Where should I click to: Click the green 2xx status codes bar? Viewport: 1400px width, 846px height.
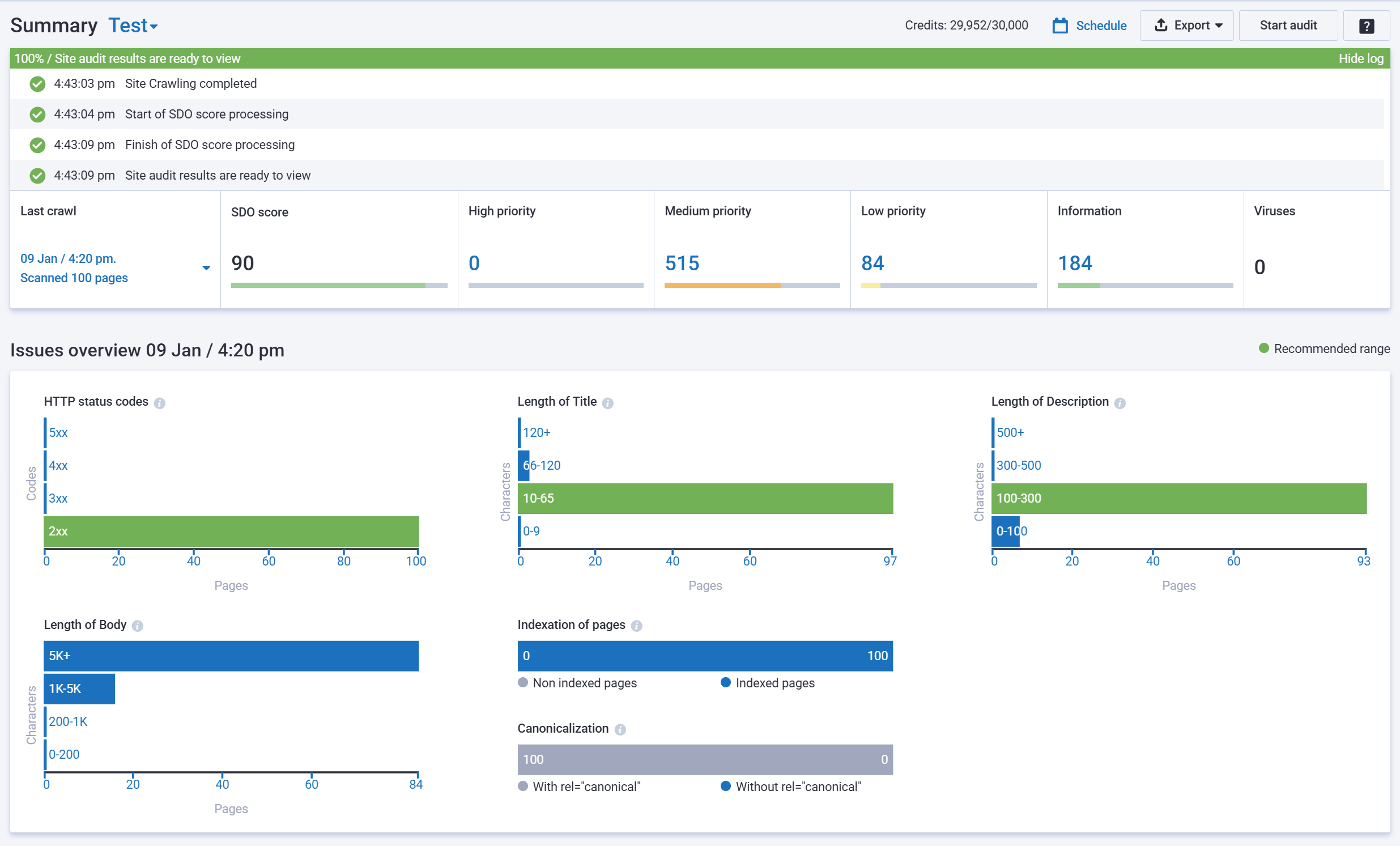click(231, 532)
